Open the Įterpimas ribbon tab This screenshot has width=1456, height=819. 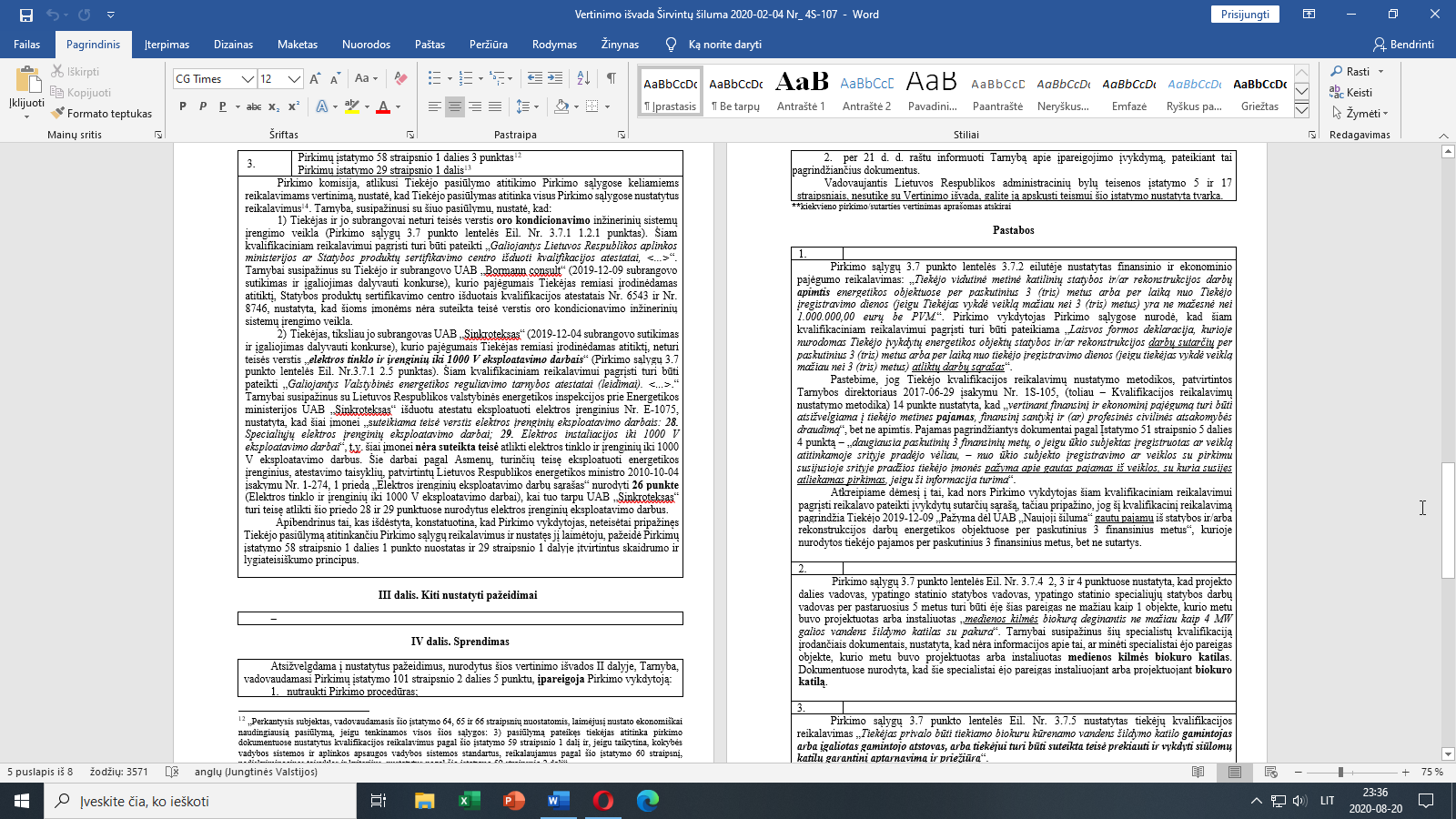[167, 45]
